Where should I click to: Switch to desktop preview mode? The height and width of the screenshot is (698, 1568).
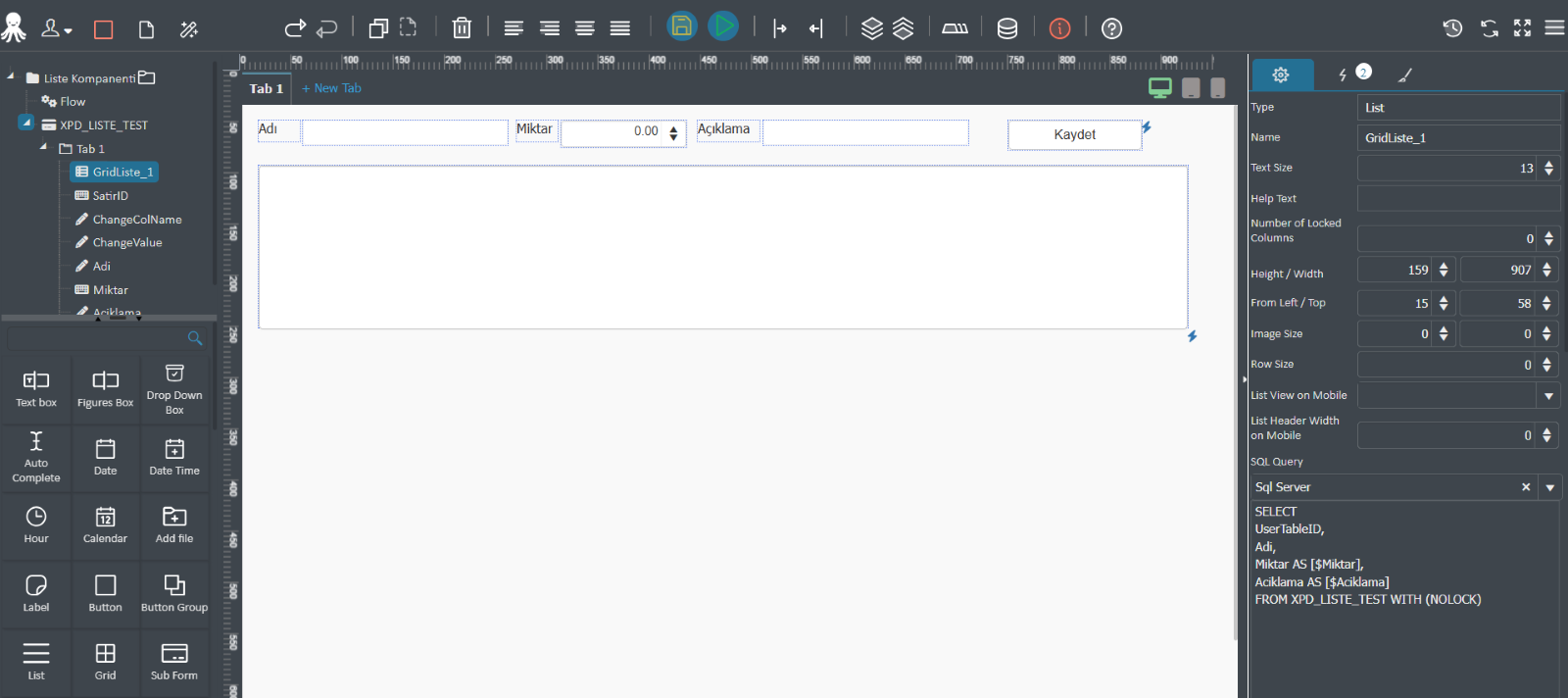pyautogui.click(x=1160, y=88)
